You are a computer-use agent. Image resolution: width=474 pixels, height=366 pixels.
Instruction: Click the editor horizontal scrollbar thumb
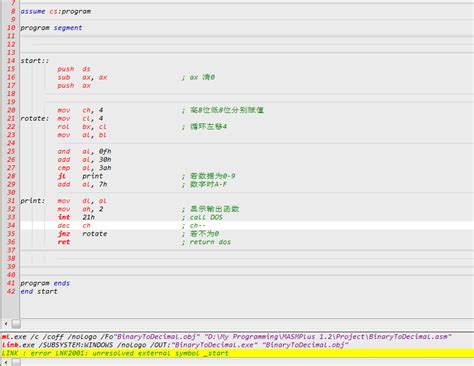16,324
